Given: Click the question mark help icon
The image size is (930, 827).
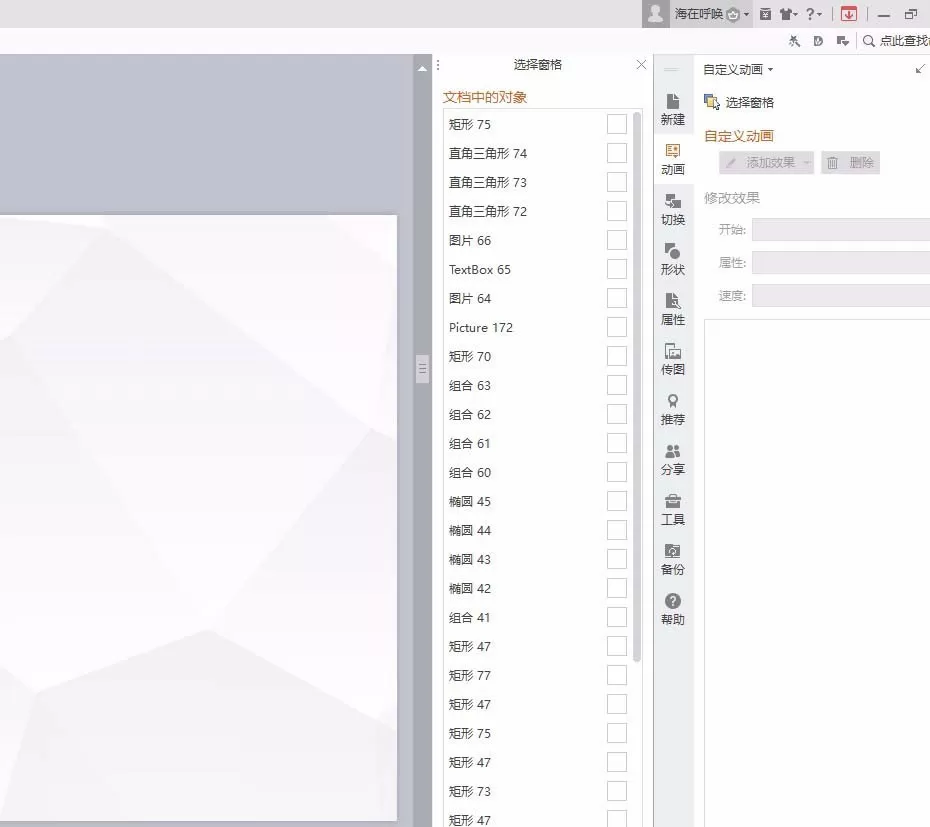Looking at the screenshot, I should (x=810, y=14).
